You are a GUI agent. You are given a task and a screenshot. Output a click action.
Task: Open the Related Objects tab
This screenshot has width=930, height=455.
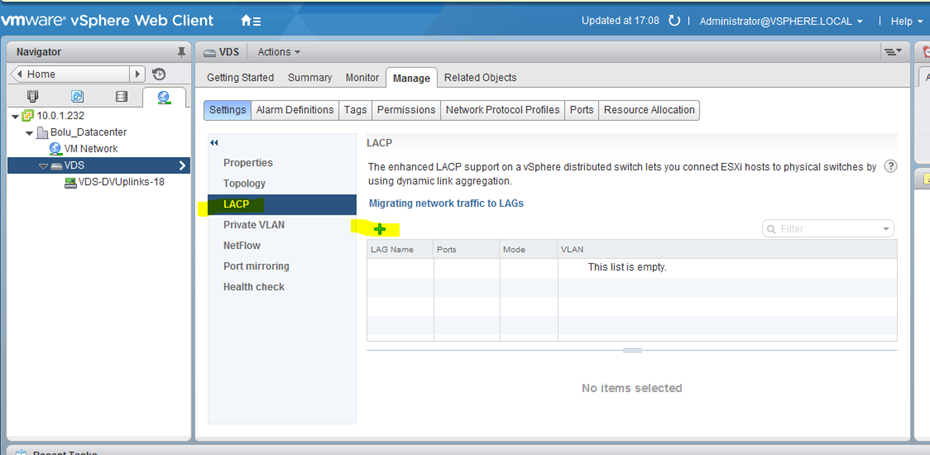[x=480, y=78]
